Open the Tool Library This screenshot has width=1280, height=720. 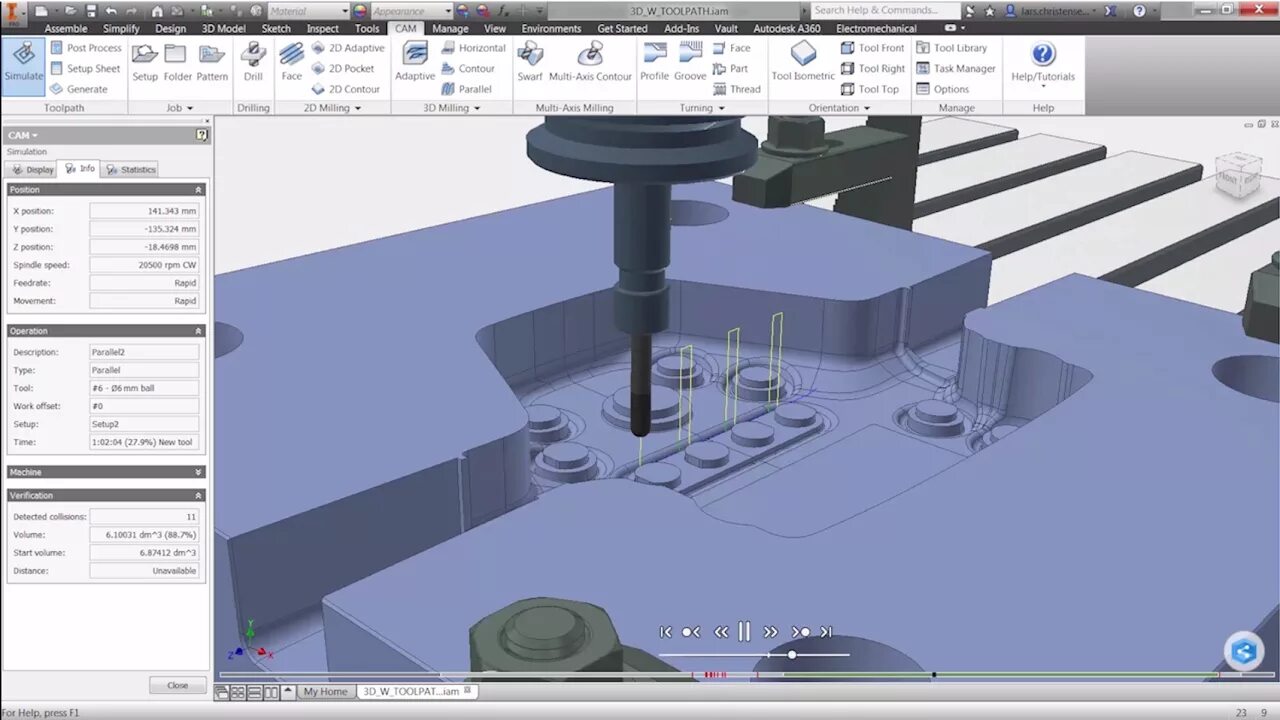951,48
